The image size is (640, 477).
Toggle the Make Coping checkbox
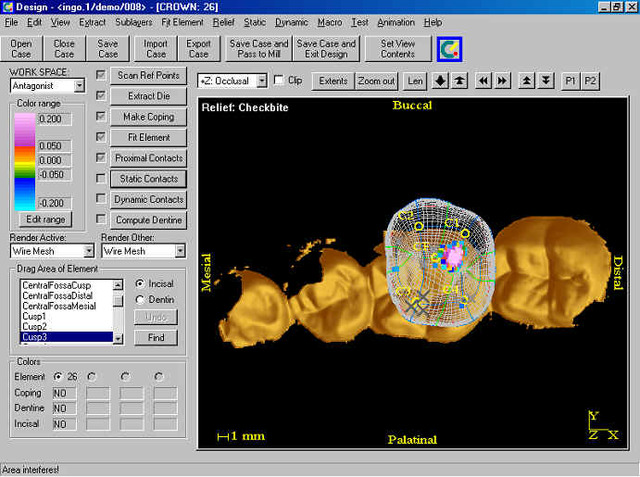(x=100, y=116)
